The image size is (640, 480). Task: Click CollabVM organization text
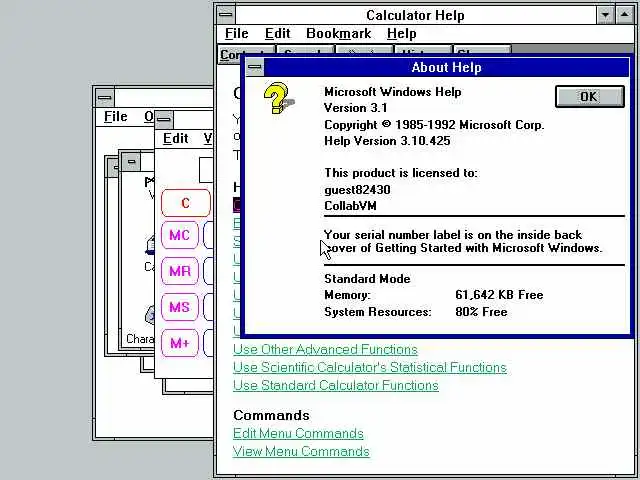[350, 206]
